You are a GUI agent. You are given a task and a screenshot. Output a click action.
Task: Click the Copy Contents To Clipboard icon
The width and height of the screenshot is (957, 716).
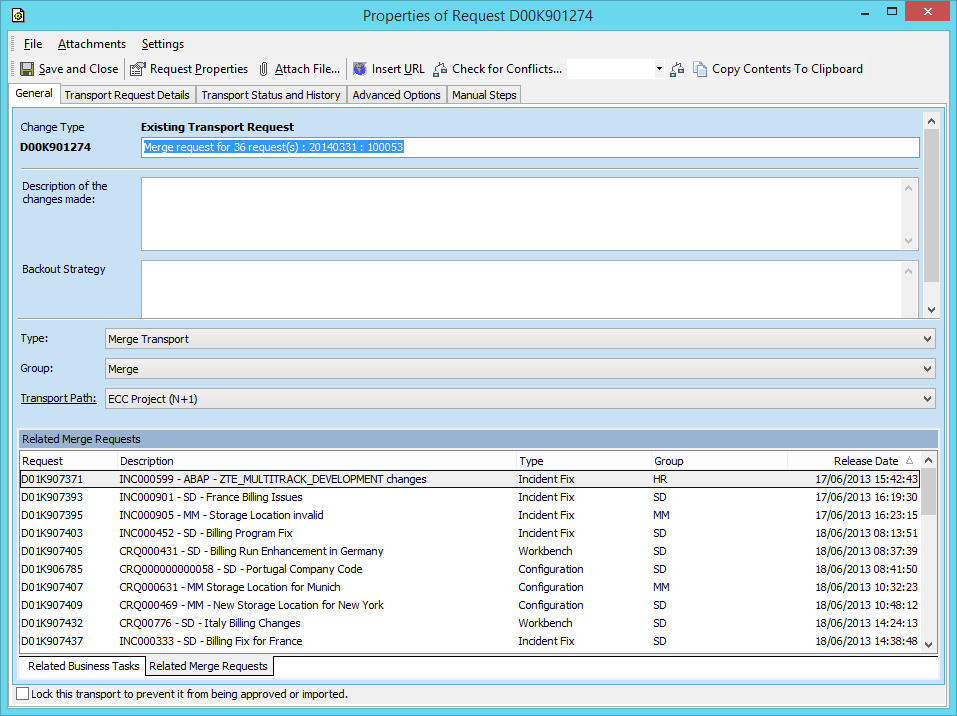[701, 69]
